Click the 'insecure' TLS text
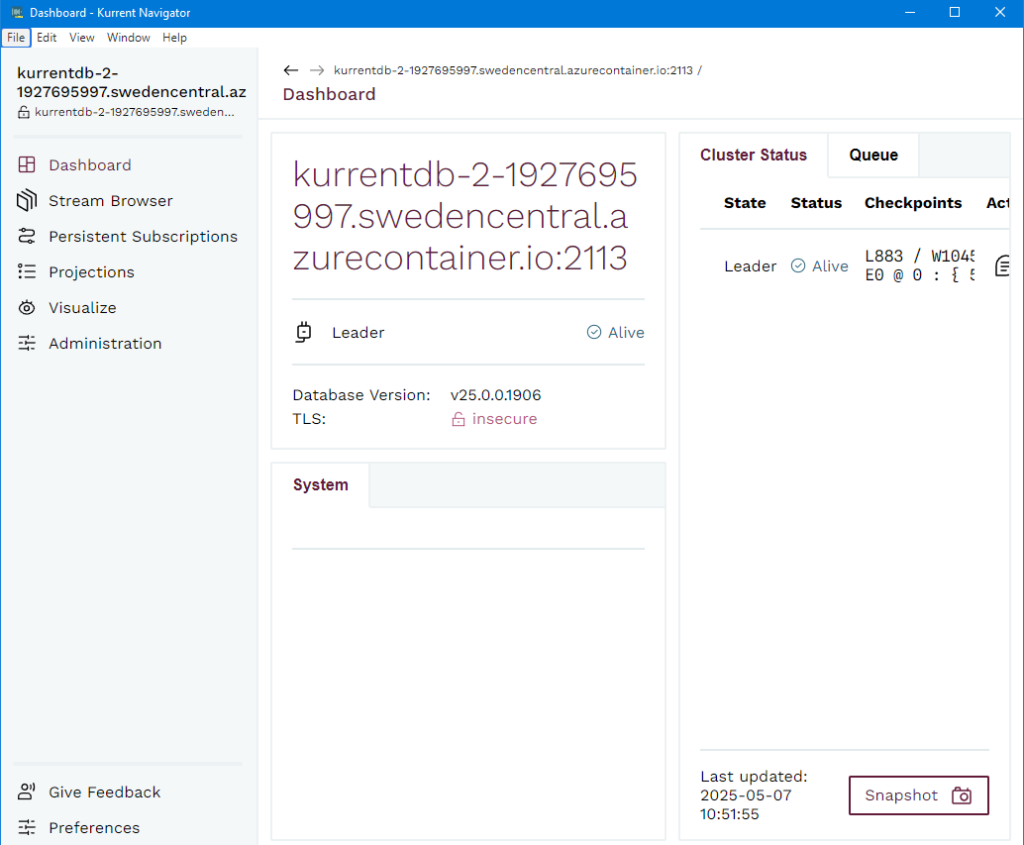The width and height of the screenshot is (1024, 845). click(505, 419)
